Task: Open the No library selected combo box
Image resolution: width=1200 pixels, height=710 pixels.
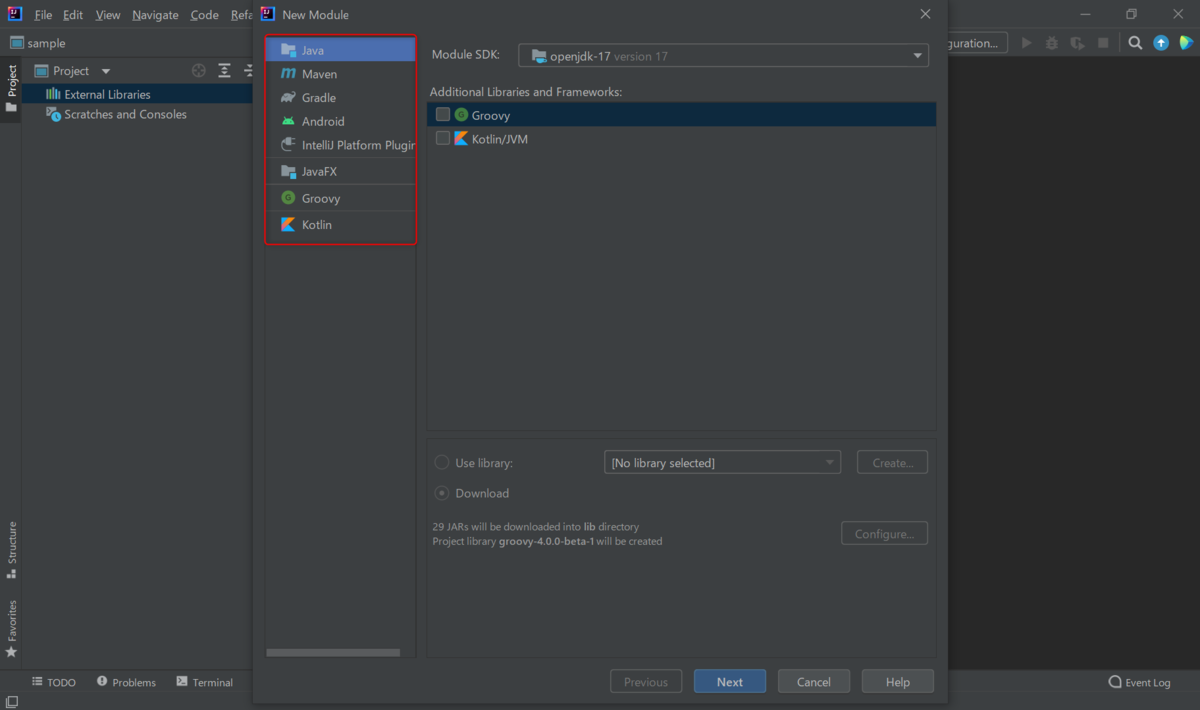Action: [x=722, y=463]
